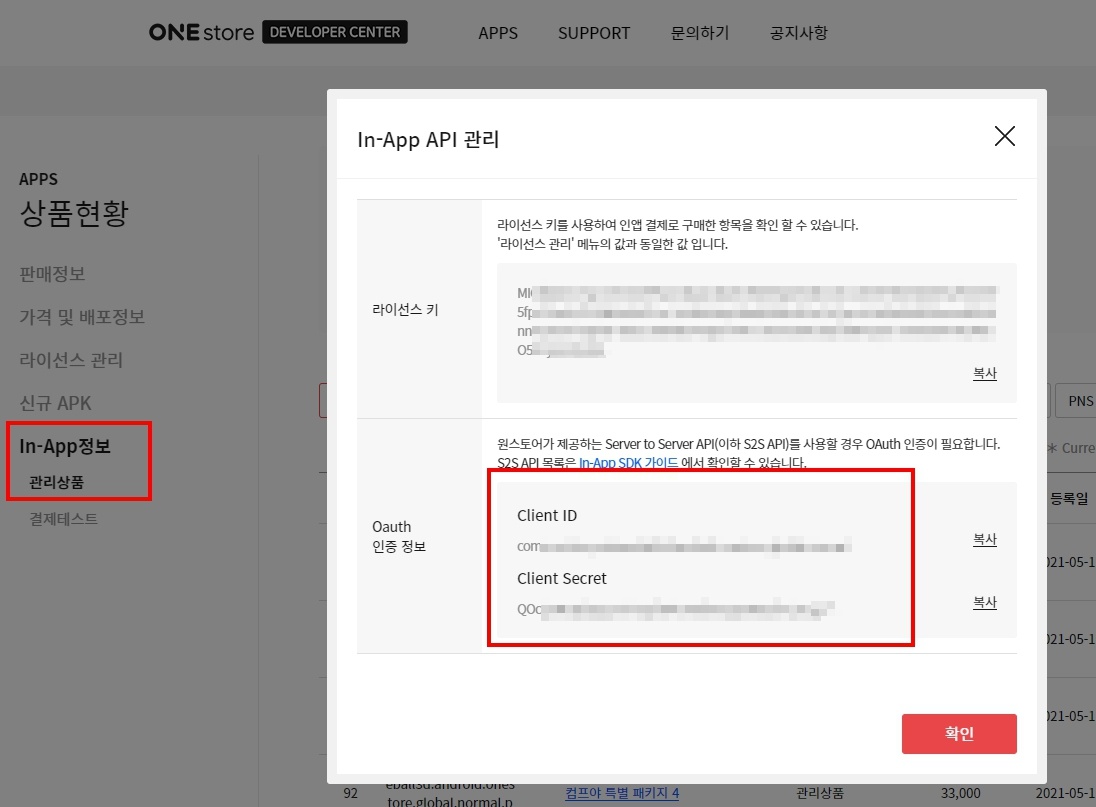Copy the Client ID with 복사
The width and height of the screenshot is (1096, 807).
pos(984,539)
